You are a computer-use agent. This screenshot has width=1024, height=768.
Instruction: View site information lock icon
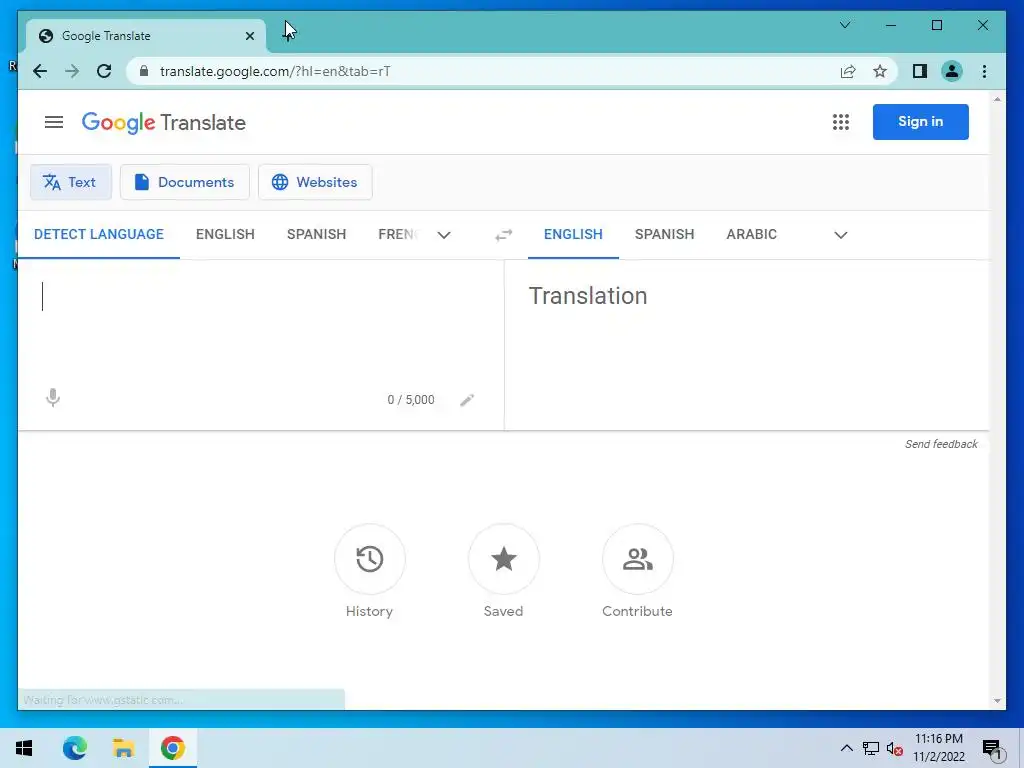coord(144,71)
